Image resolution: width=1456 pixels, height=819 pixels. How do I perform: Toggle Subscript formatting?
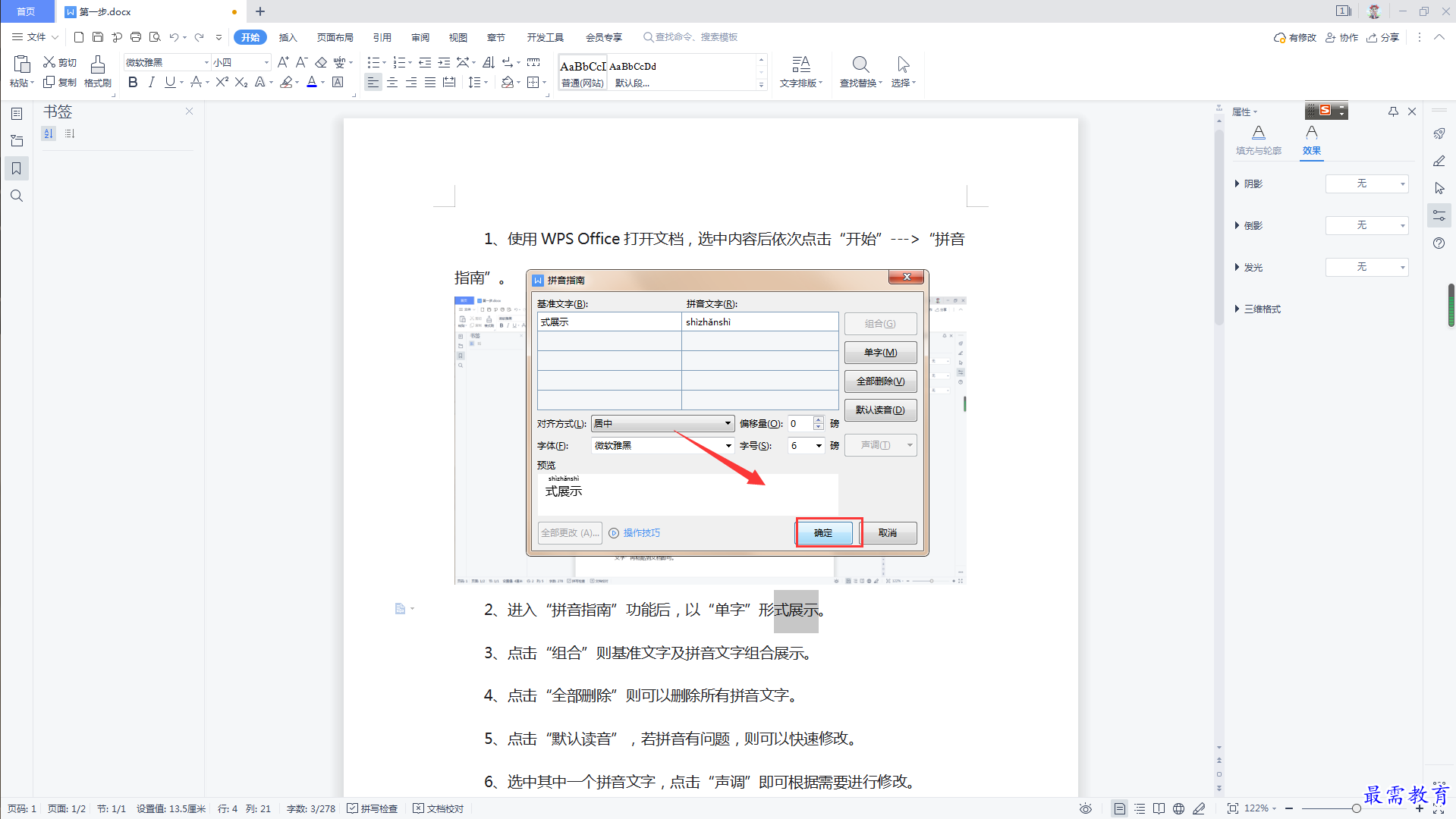point(241,82)
